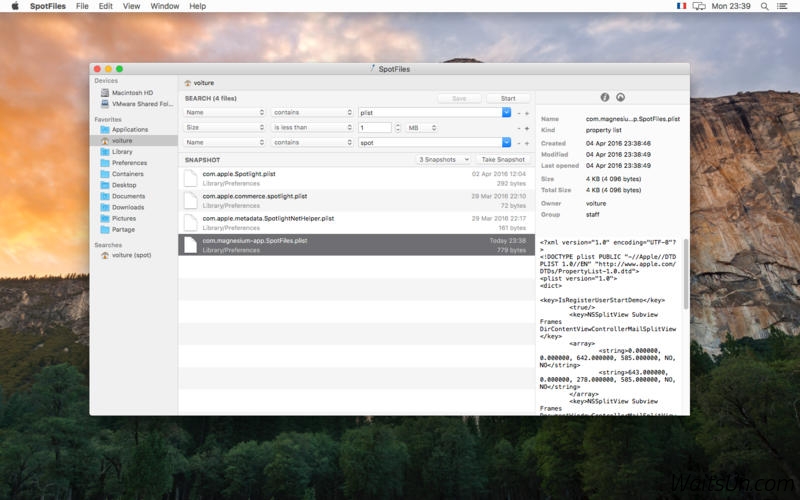Click Kind value property list
This screenshot has height=500, width=800.
tap(604, 130)
